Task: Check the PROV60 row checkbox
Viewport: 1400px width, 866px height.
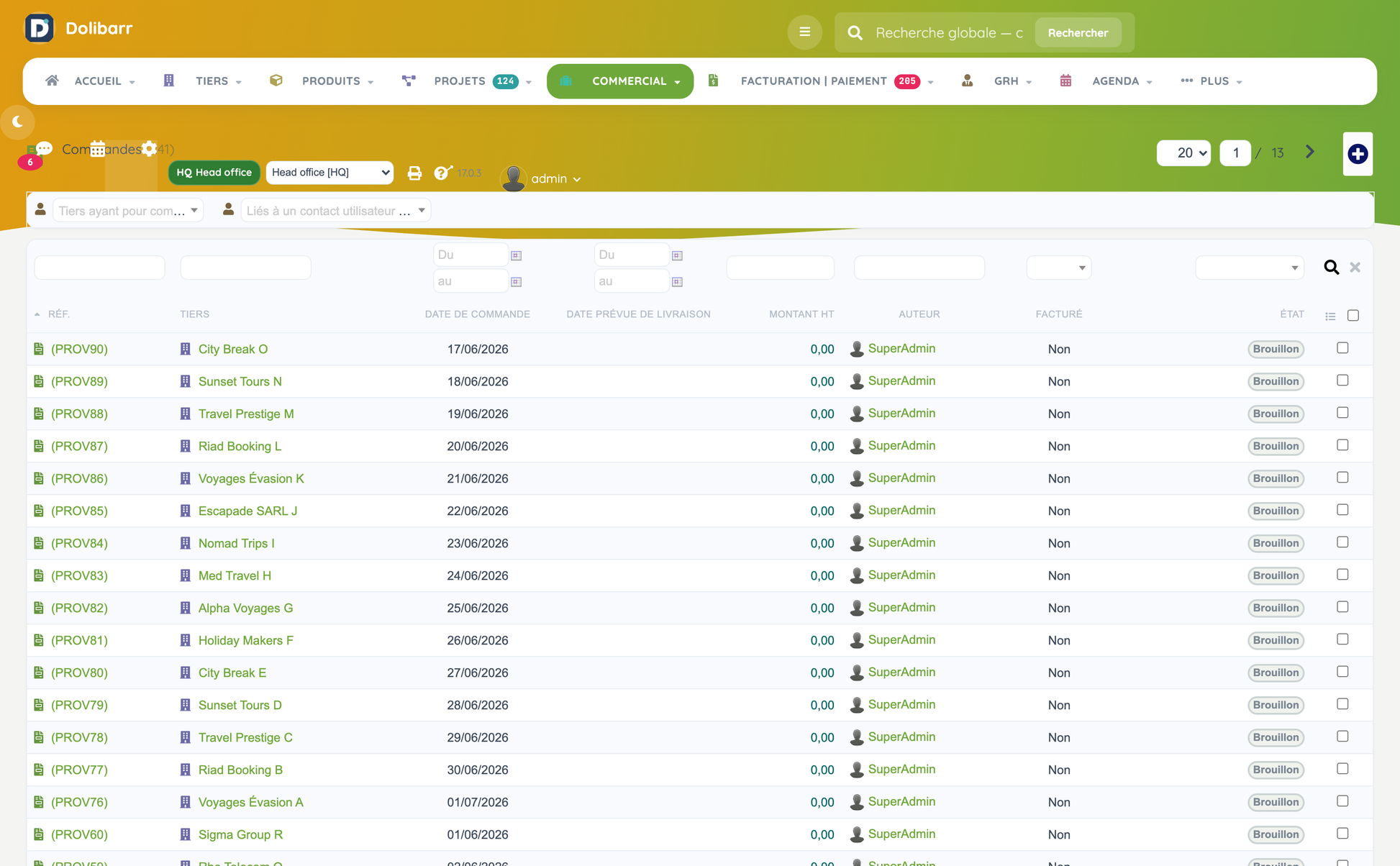Action: [x=1342, y=834]
